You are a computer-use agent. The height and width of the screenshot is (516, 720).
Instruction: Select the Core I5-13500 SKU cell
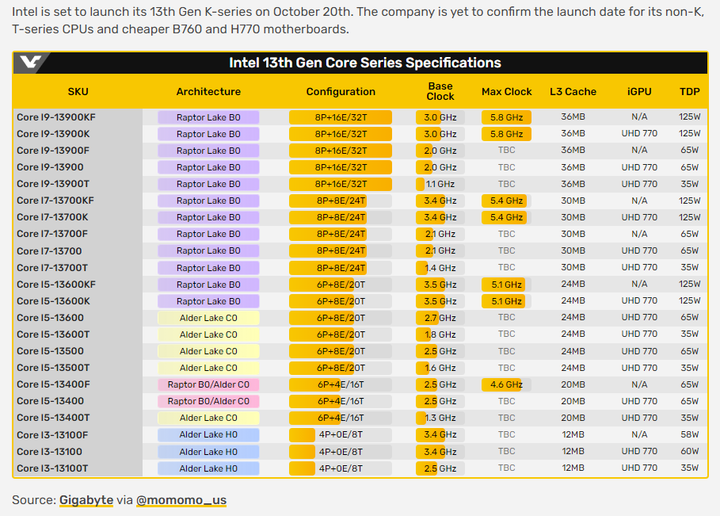[78, 351]
